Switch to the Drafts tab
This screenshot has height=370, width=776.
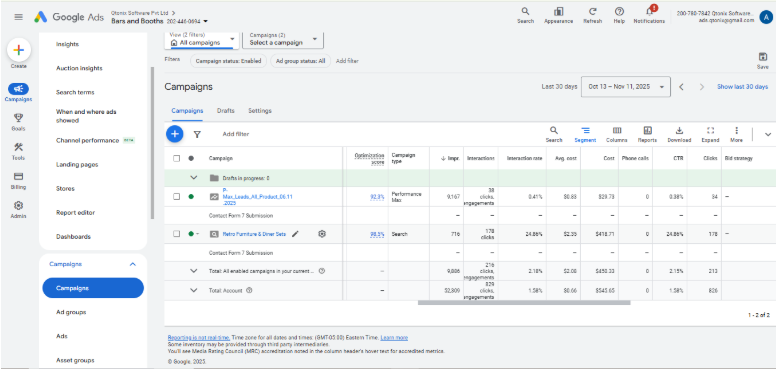(x=226, y=111)
